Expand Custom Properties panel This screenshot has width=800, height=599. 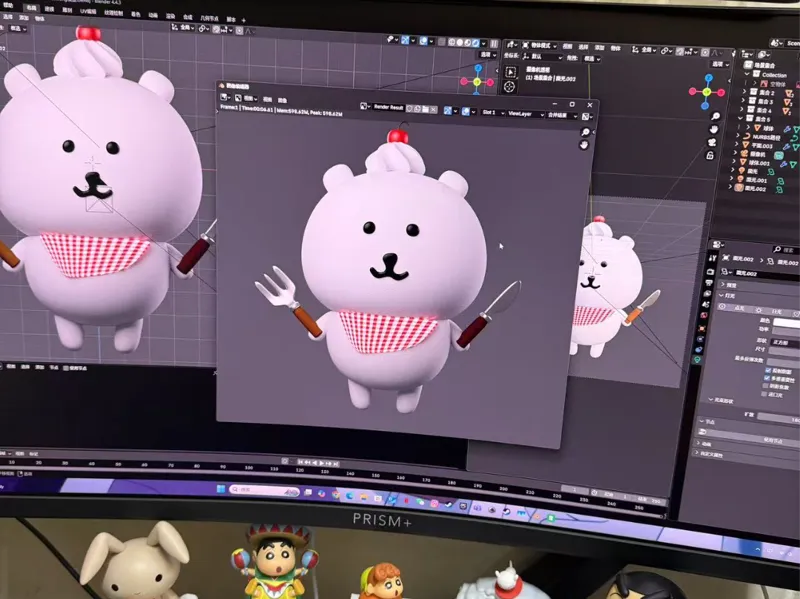(697, 453)
